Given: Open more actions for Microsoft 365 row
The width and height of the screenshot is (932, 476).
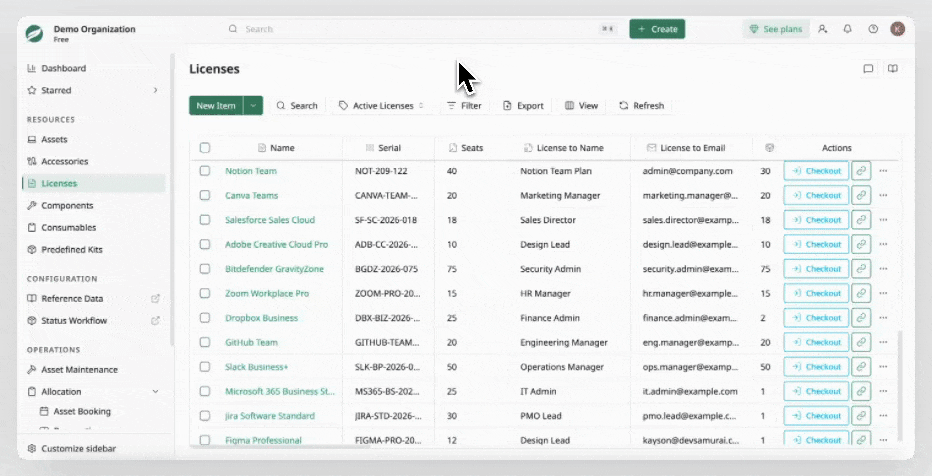Looking at the screenshot, I should tap(883, 391).
